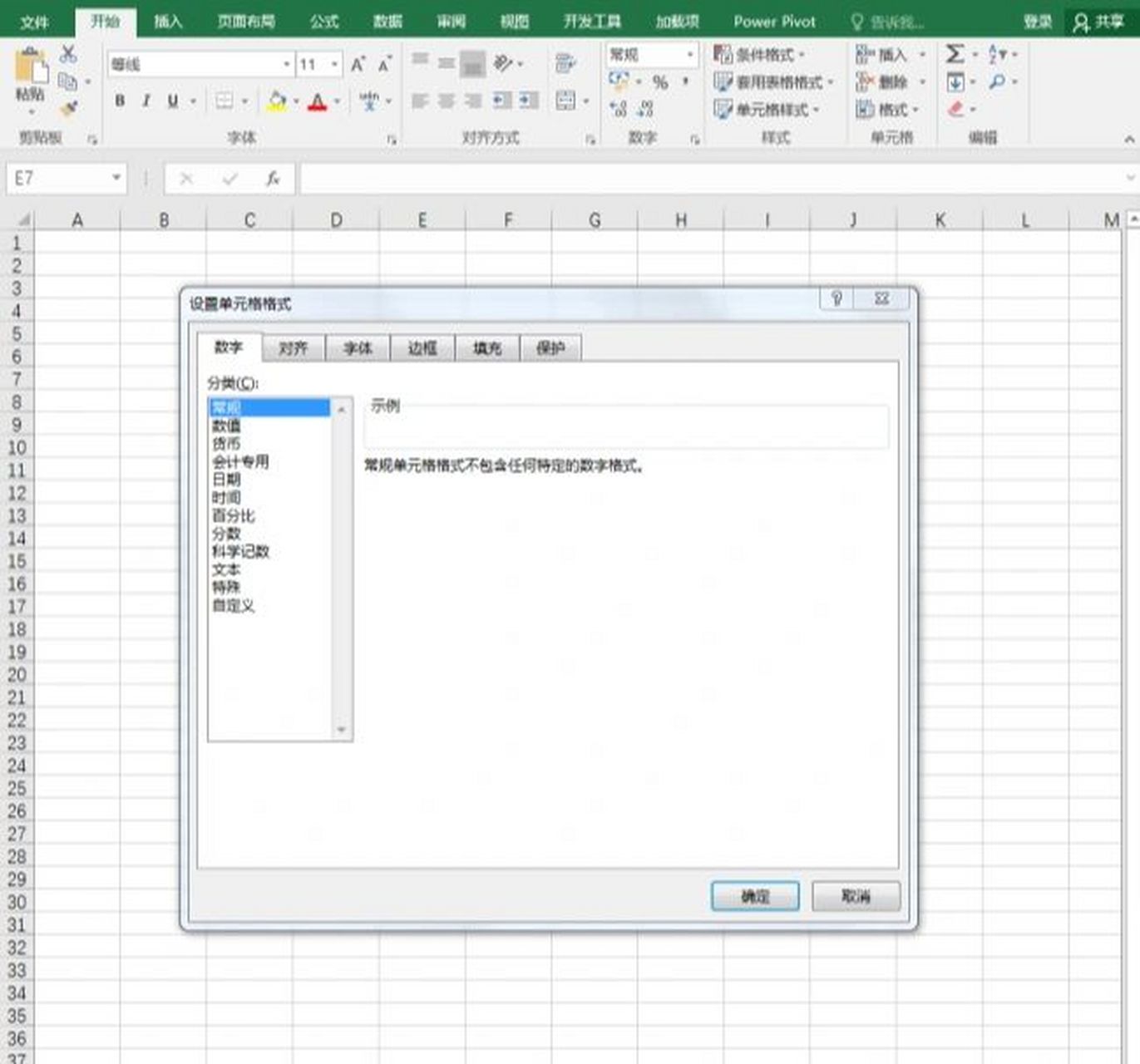Image resolution: width=1140 pixels, height=1064 pixels.
Task: Open the 边框 tab in dialog
Action: [422, 348]
